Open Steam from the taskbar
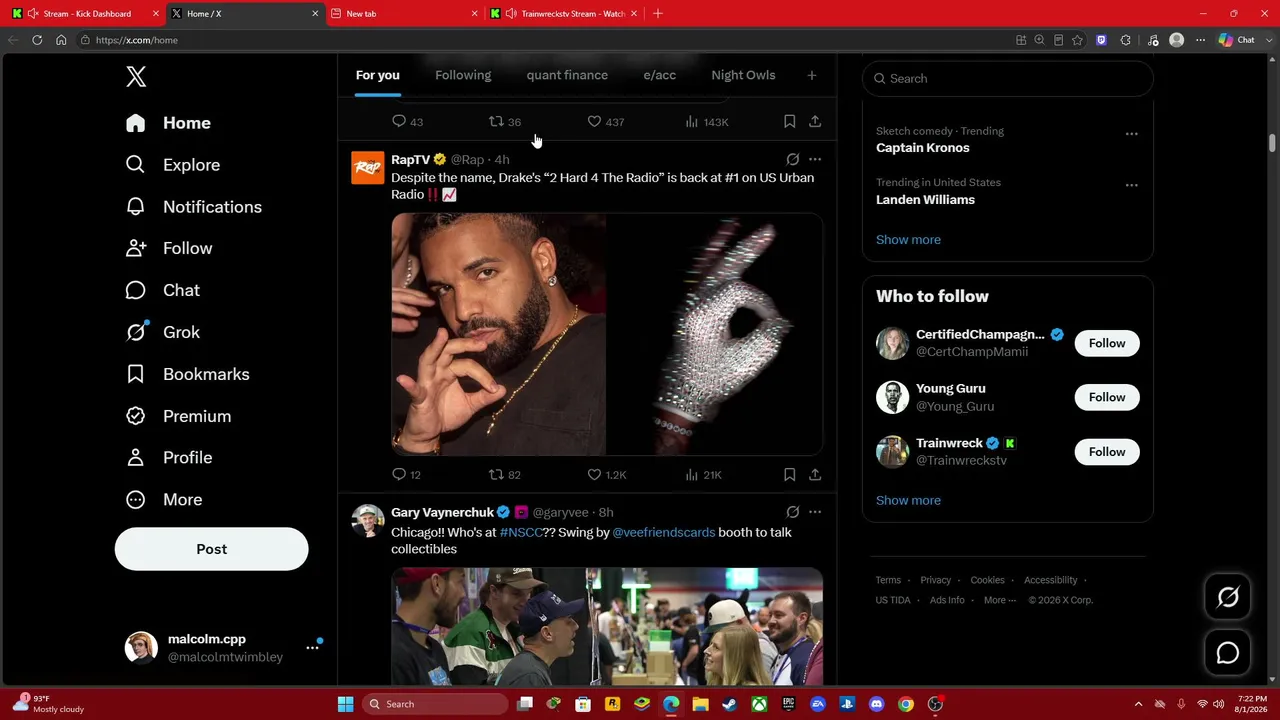Viewport: 1280px width, 720px height. [729, 704]
